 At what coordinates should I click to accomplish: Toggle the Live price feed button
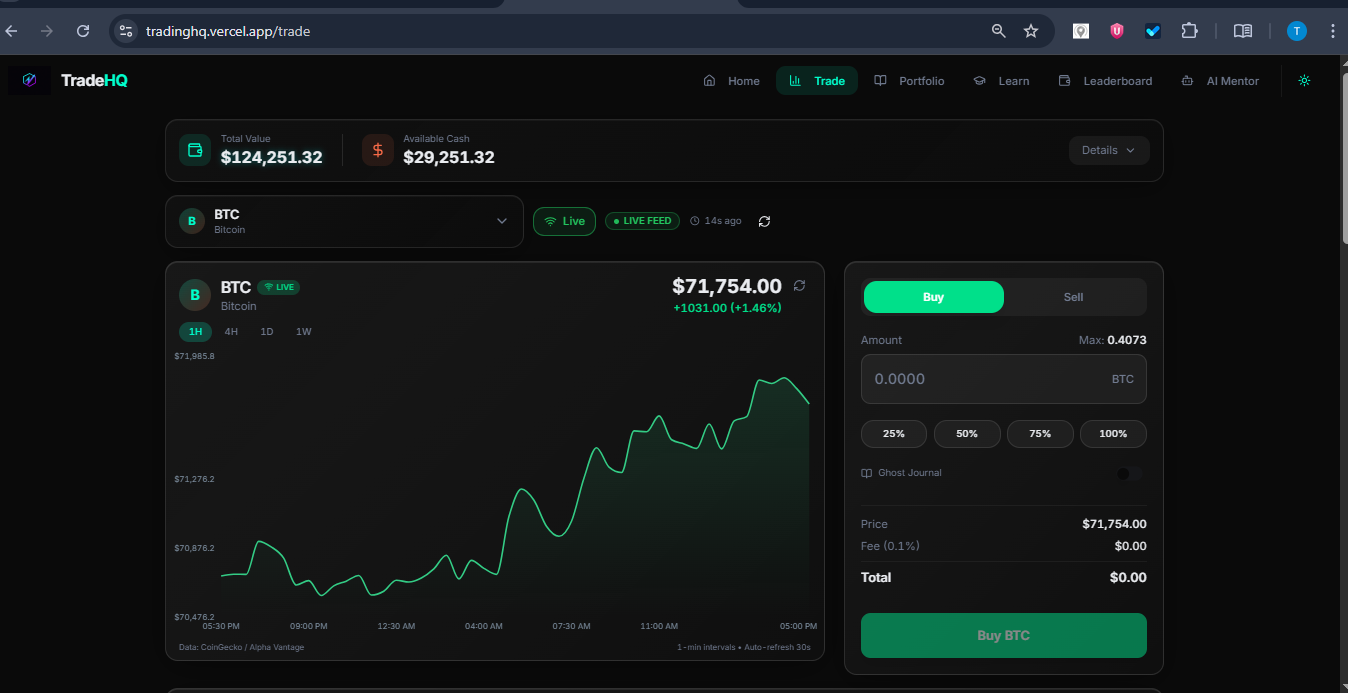click(564, 221)
